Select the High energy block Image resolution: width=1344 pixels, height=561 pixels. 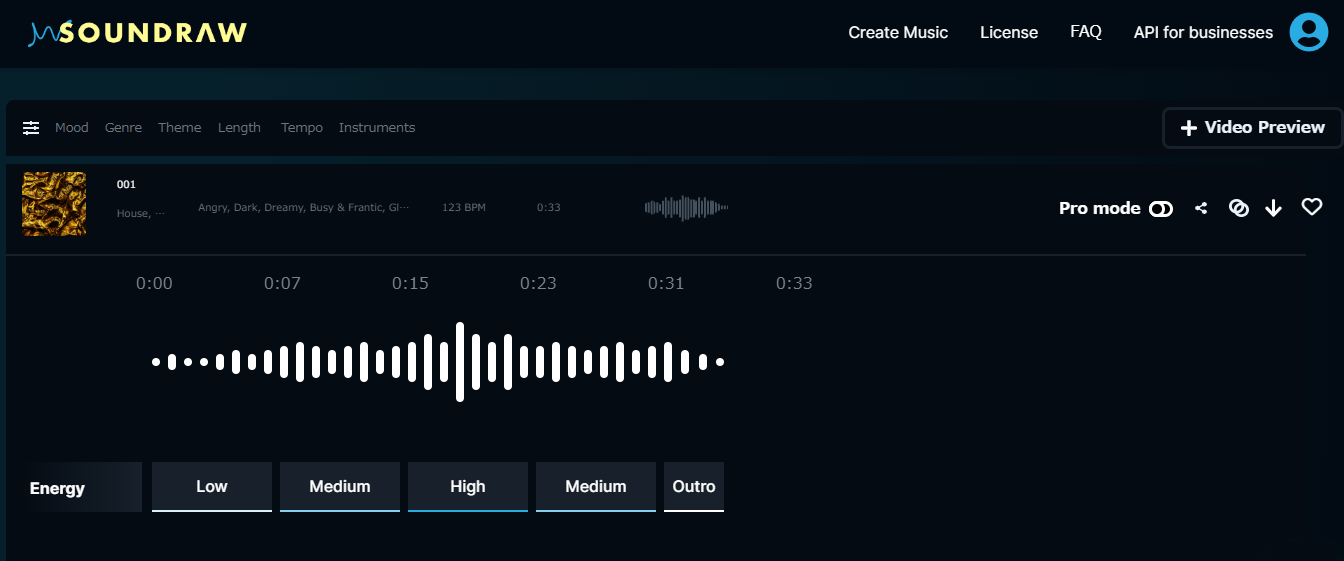tap(467, 487)
